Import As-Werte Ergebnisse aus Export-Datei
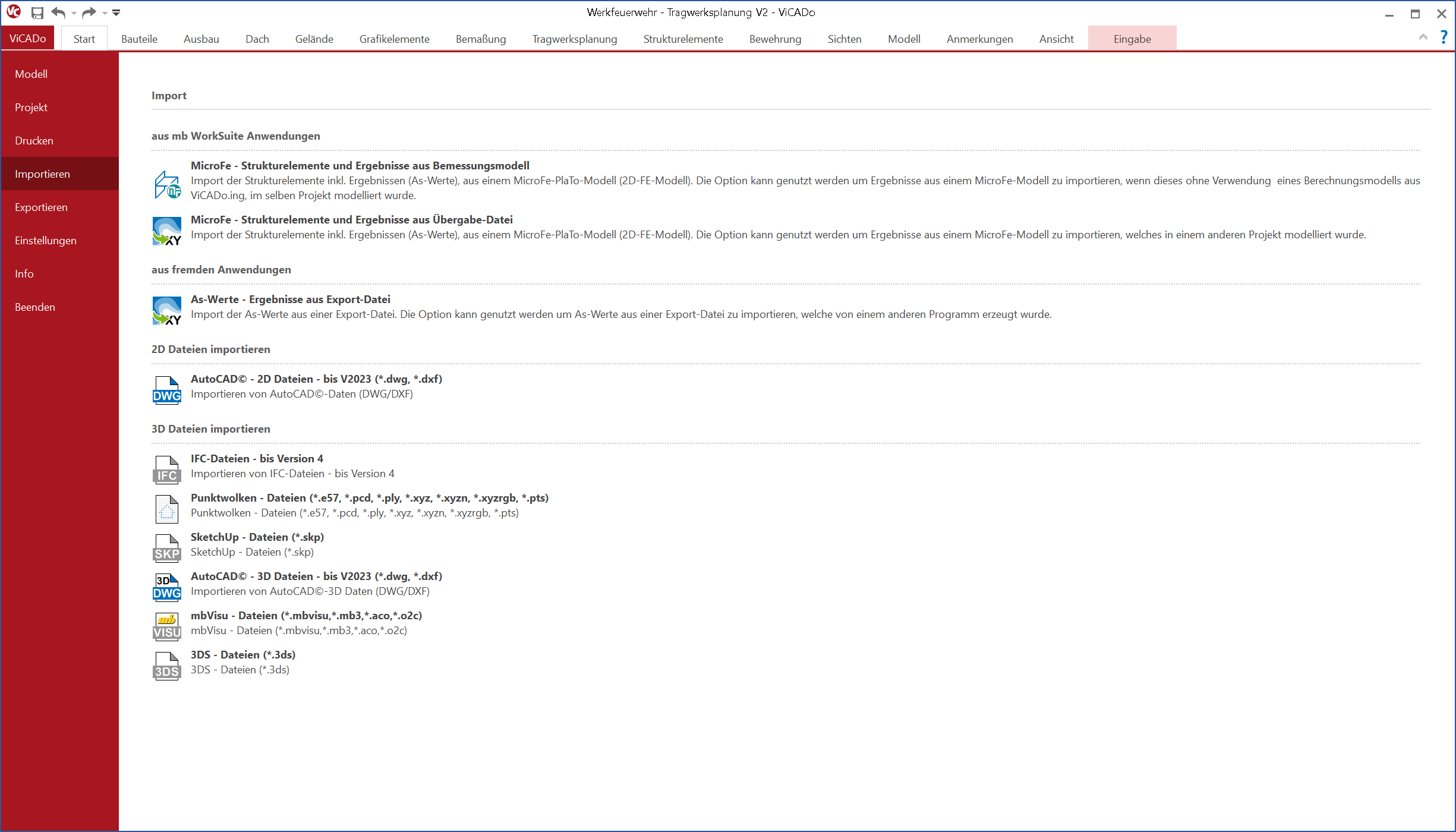Screen dimensions: 1456x832 [291, 300]
